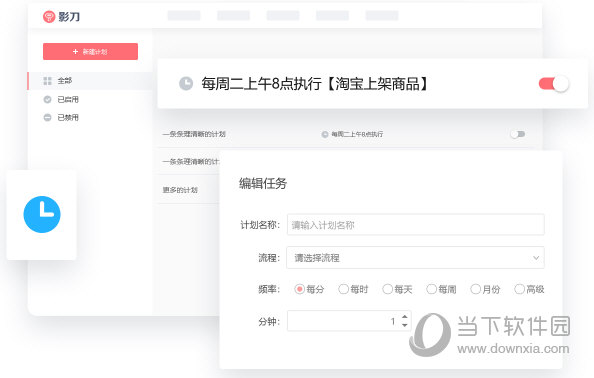Select the 每分 frequency radio button

click(299, 289)
